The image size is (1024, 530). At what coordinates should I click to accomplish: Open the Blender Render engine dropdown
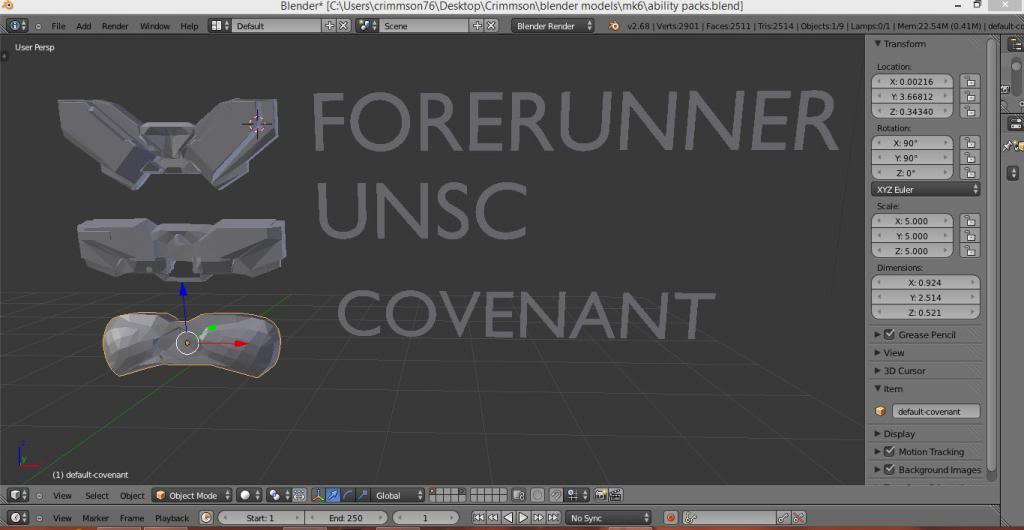coord(552,26)
